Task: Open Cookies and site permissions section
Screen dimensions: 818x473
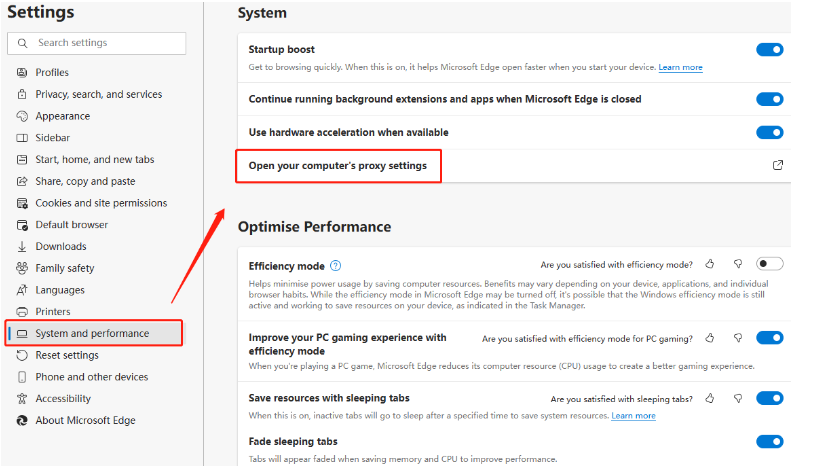Action: coord(101,203)
